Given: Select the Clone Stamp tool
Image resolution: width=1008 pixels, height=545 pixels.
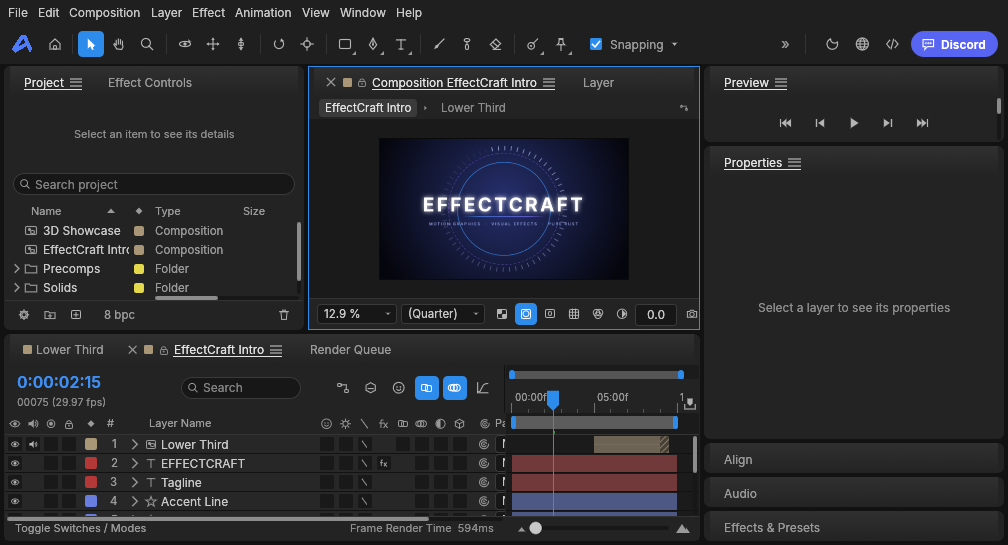Looking at the screenshot, I should 467,44.
